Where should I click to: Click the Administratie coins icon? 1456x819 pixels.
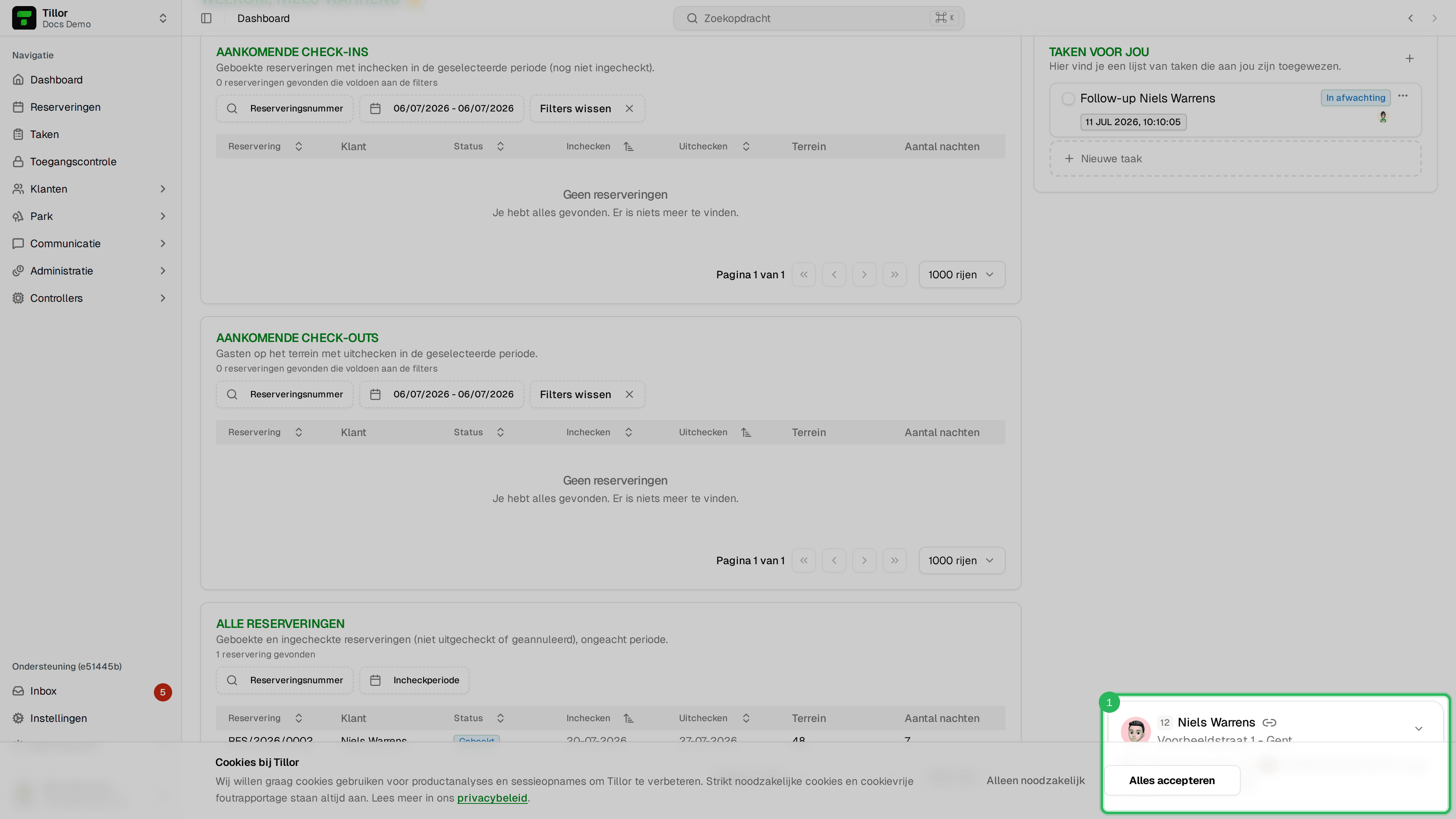point(18,271)
